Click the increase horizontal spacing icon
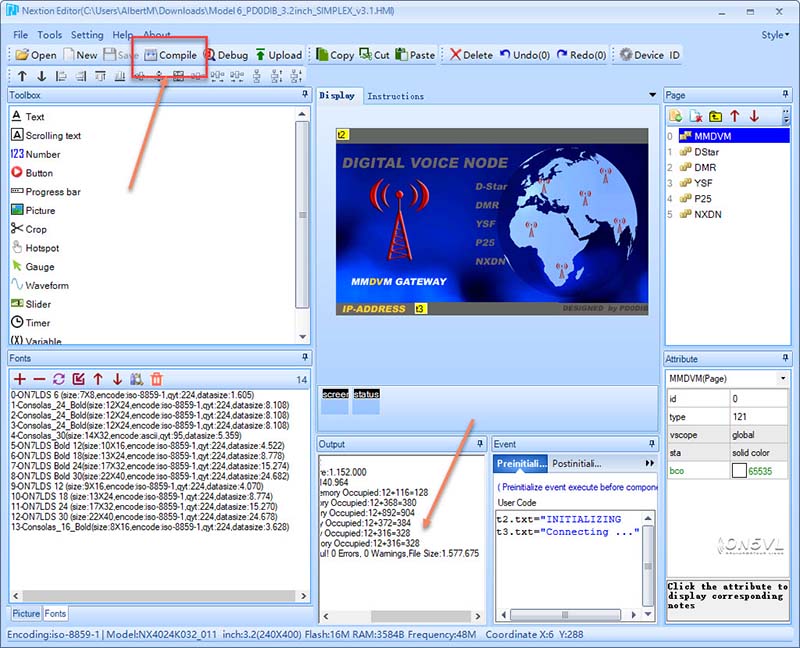The width and height of the screenshot is (800, 648). [x=217, y=77]
